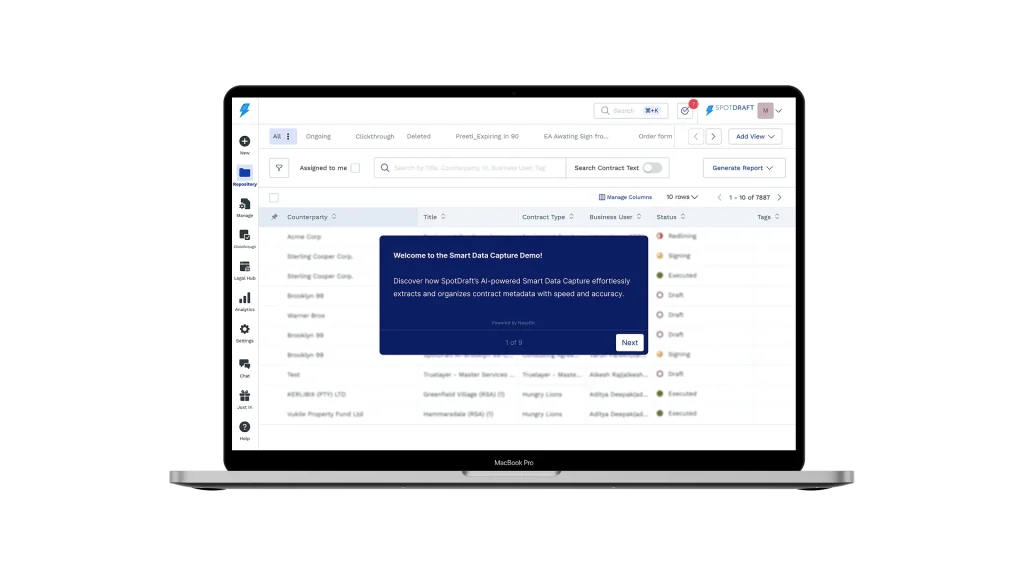Sort by Business User column arrows

tap(639, 217)
